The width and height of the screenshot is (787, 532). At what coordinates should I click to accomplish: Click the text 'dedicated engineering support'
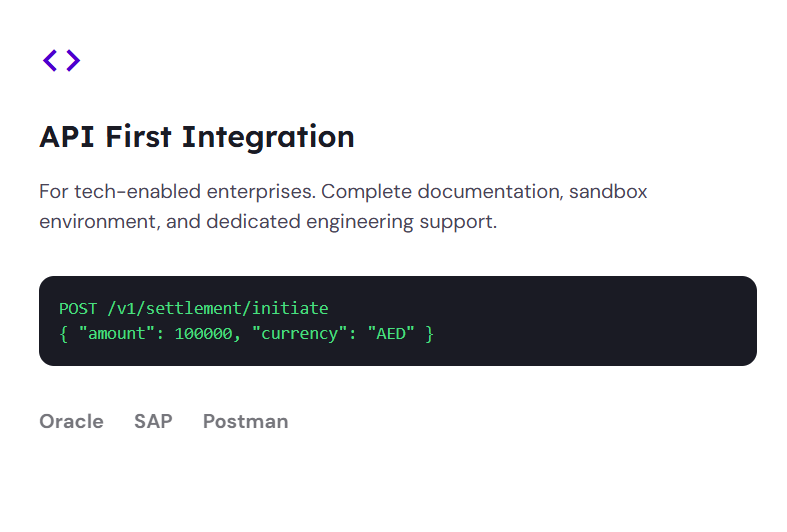point(351,222)
